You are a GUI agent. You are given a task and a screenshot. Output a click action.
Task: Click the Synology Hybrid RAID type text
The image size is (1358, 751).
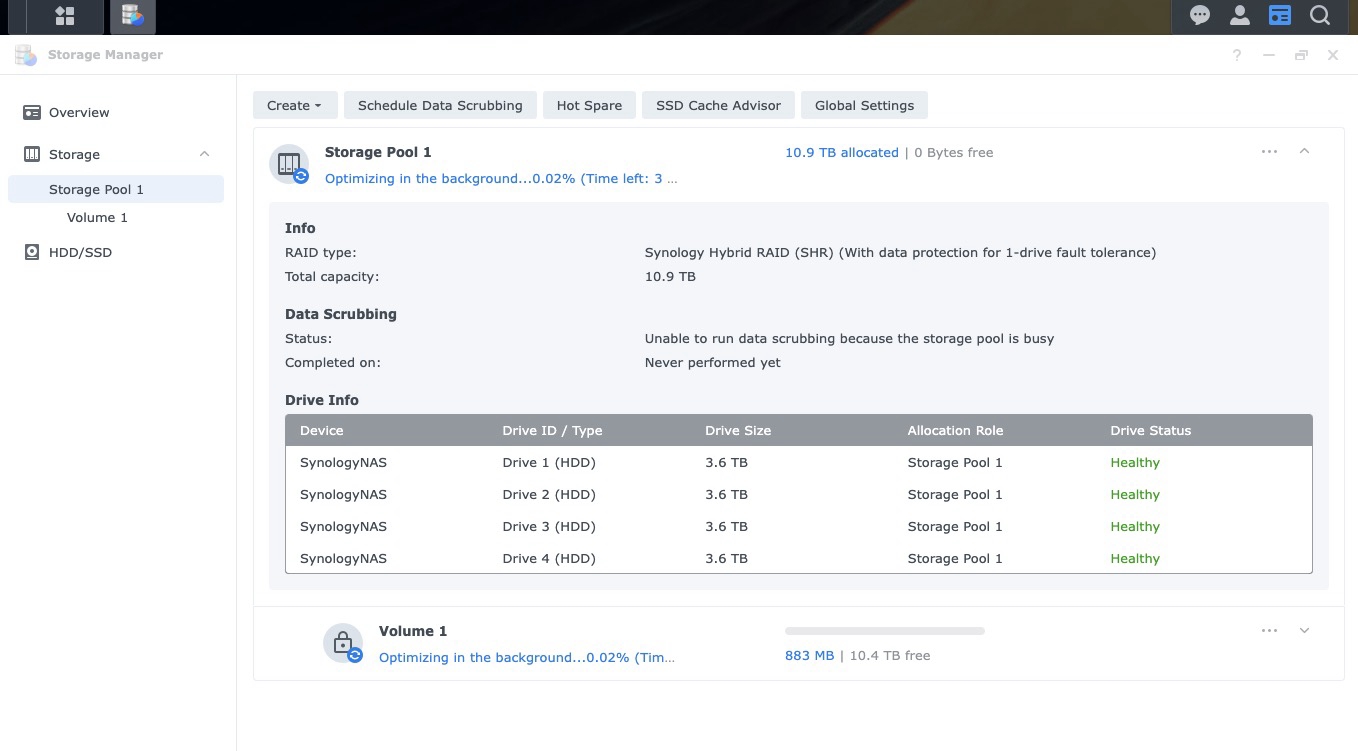click(900, 253)
